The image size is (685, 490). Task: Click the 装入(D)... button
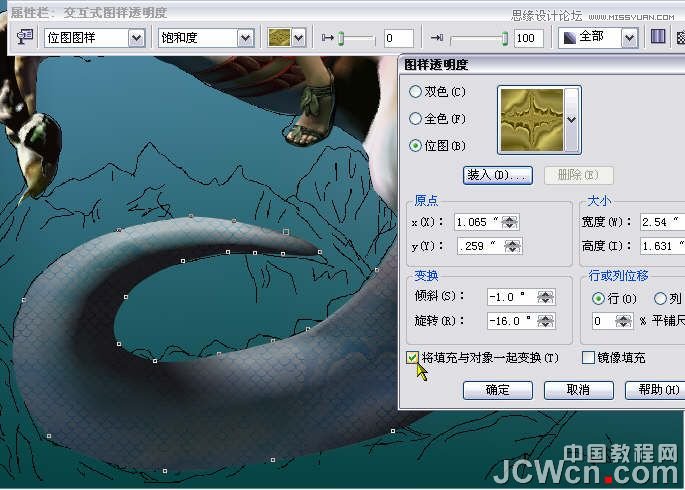498,175
